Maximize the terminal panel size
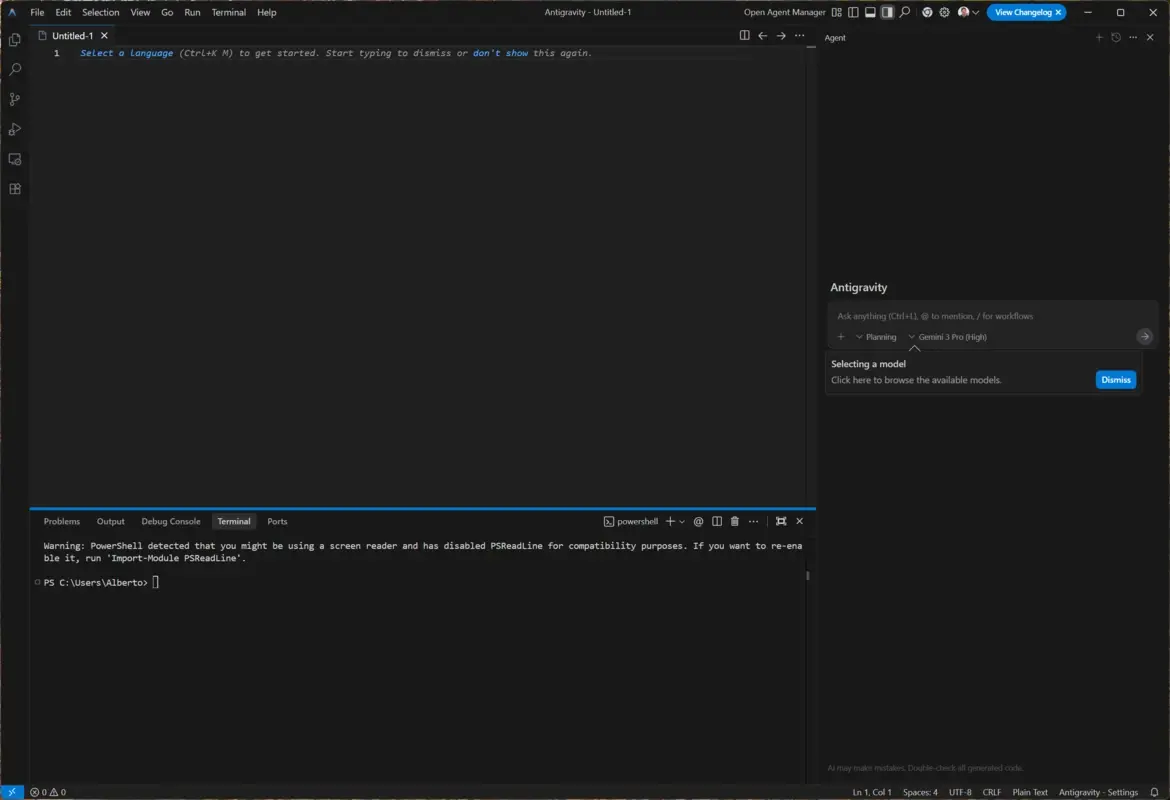The width and height of the screenshot is (1170, 800). 781,520
